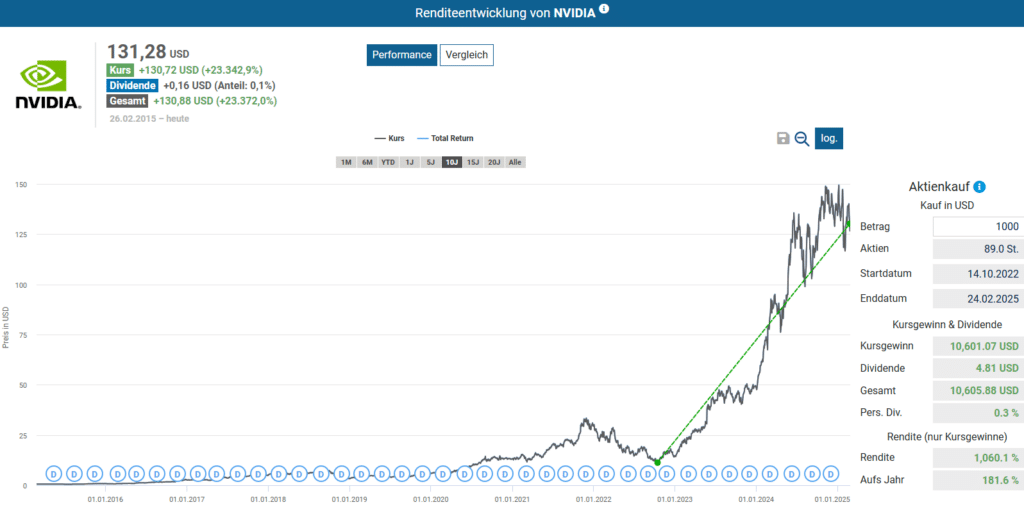Open the Aktienkauf info icon
Screen dimensions: 1024x507
pos(979,187)
